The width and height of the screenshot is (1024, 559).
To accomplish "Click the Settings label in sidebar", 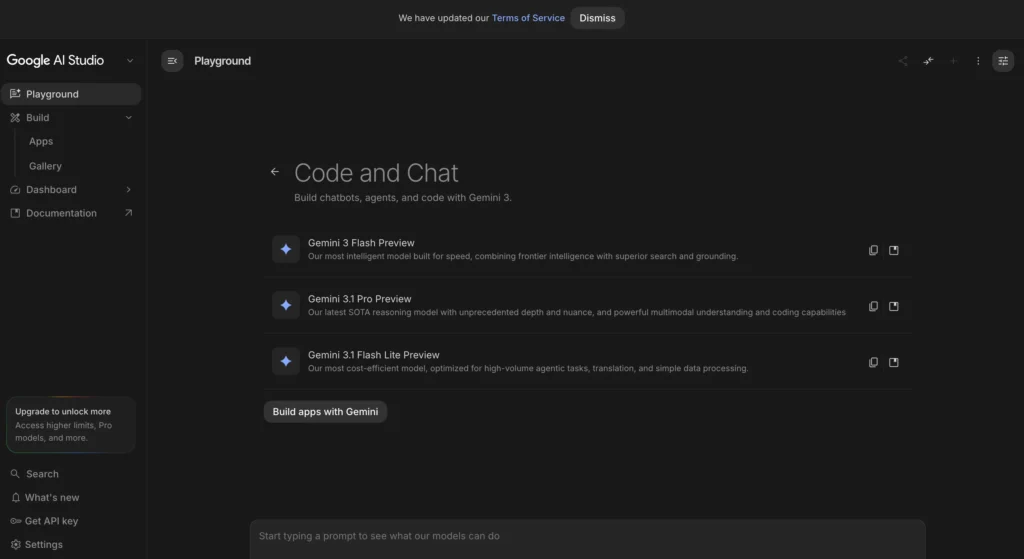I will [44, 545].
